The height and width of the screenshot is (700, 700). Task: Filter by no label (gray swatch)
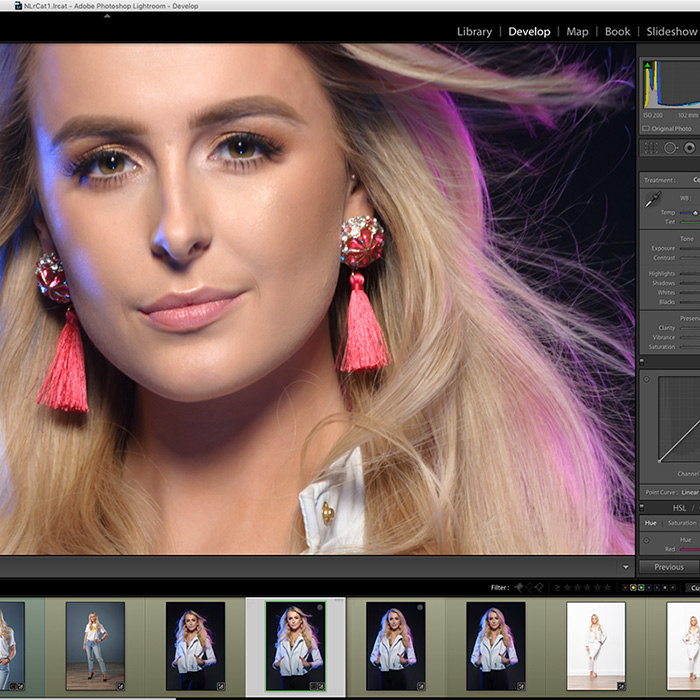(673, 588)
